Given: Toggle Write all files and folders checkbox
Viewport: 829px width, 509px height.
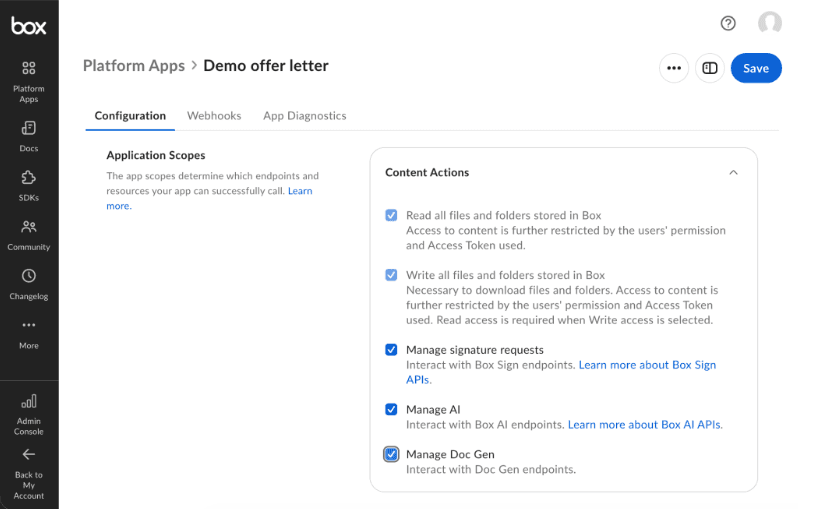Looking at the screenshot, I should tap(391, 275).
